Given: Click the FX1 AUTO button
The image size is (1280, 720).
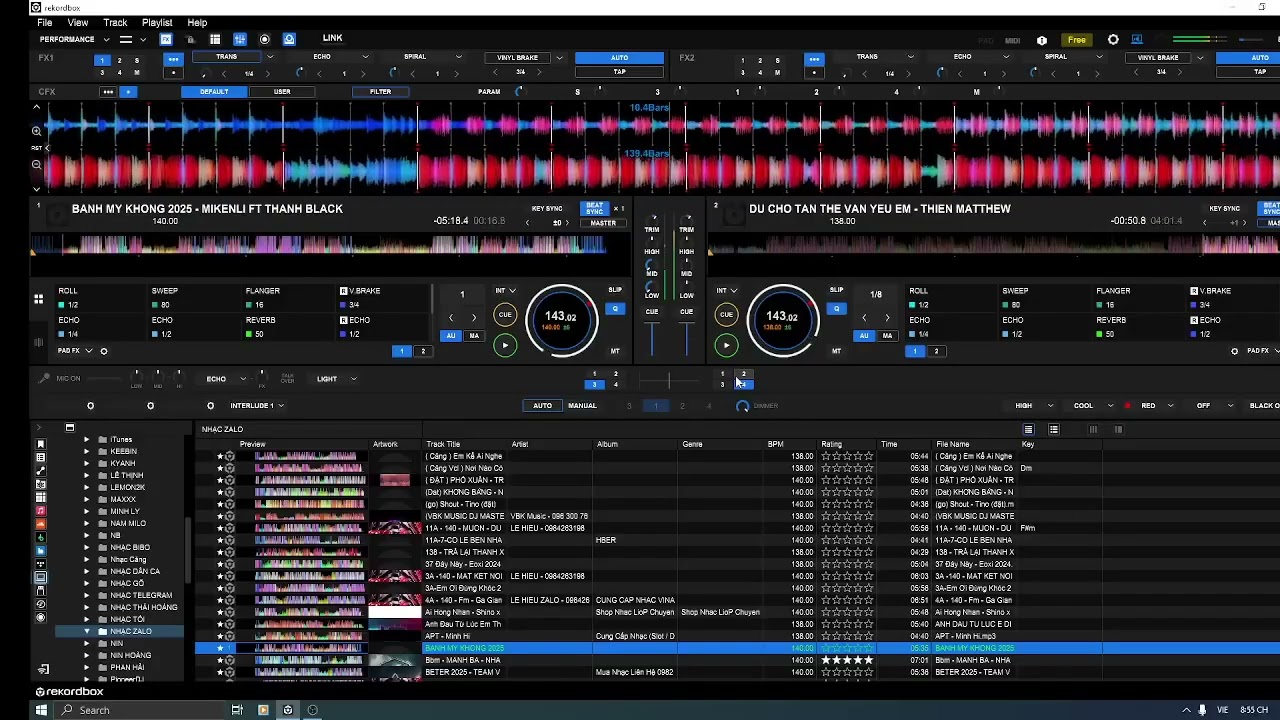Looking at the screenshot, I should pyautogui.click(x=620, y=58).
